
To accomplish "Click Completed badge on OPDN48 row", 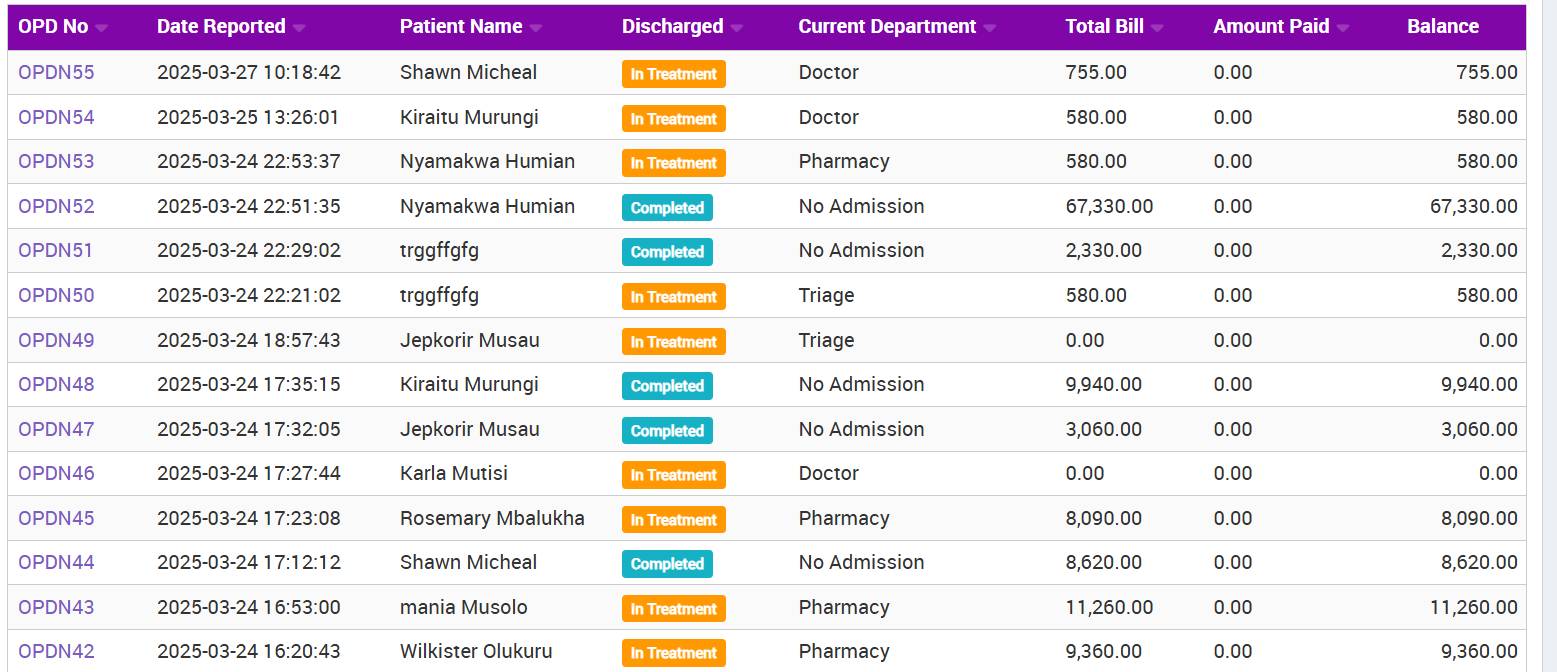I will pyautogui.click(x=667, y=385).
